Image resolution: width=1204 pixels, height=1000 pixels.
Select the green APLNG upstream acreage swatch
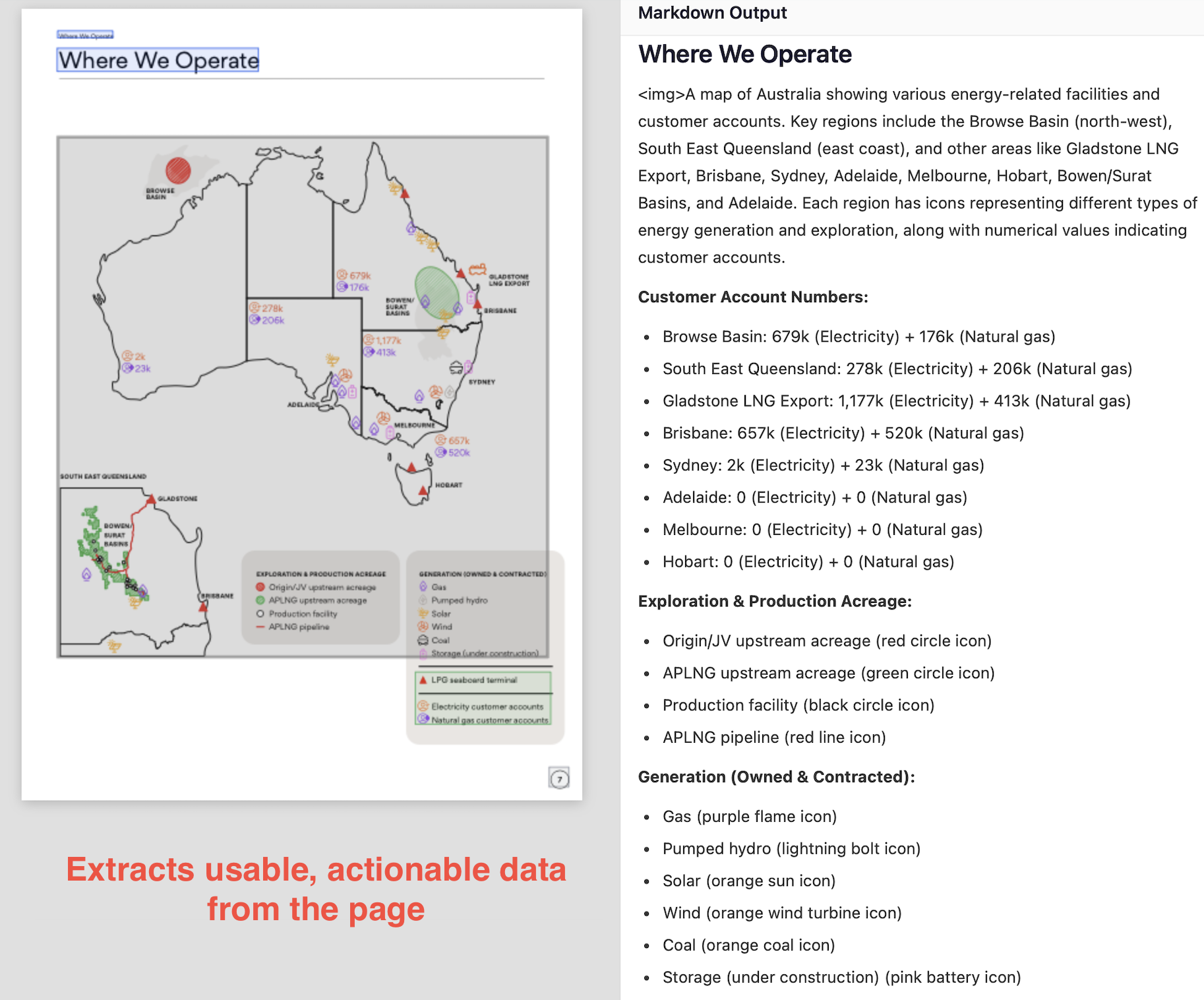tap(260, 600)
